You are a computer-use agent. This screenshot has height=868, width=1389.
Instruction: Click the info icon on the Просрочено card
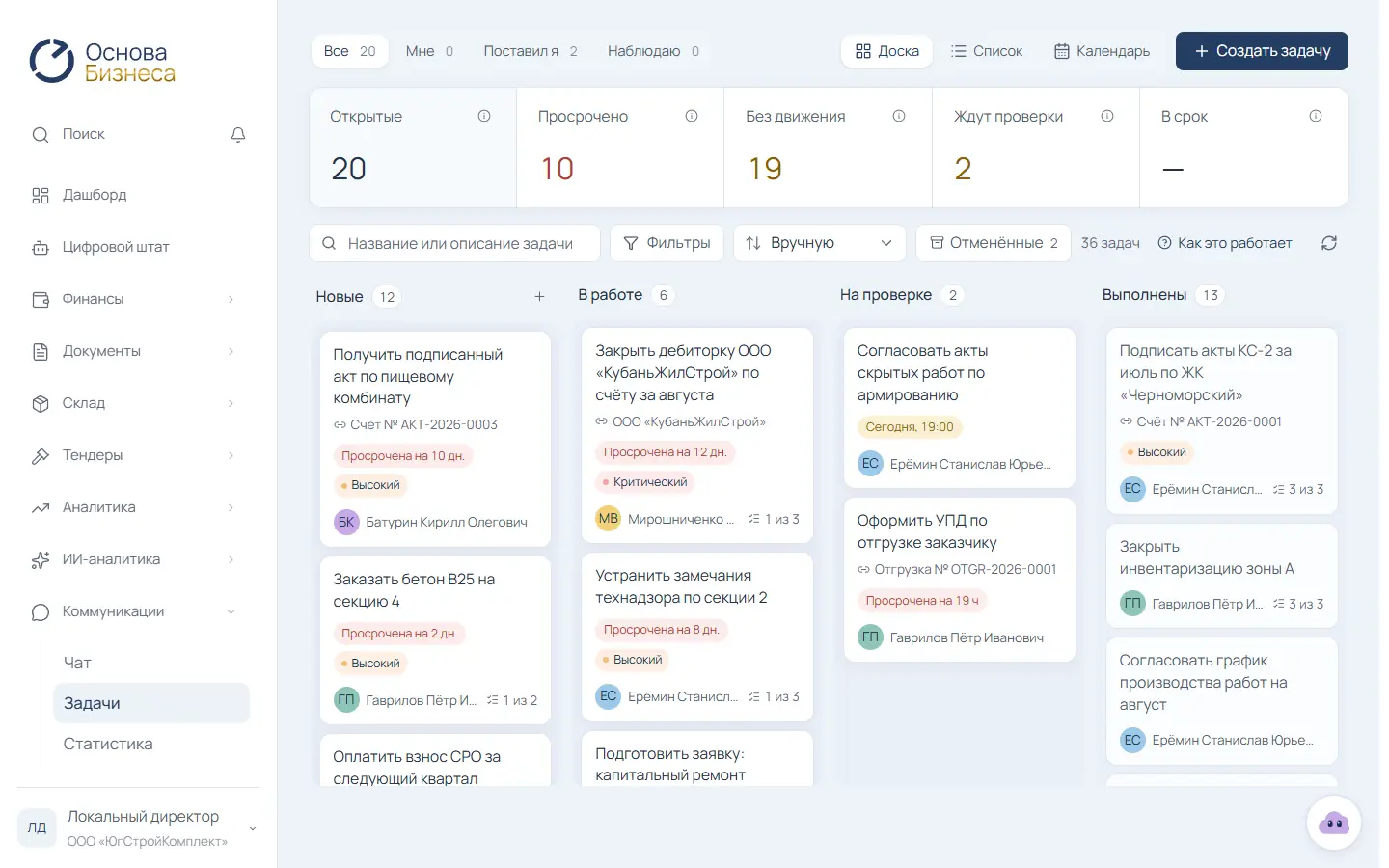pos(692,116)
